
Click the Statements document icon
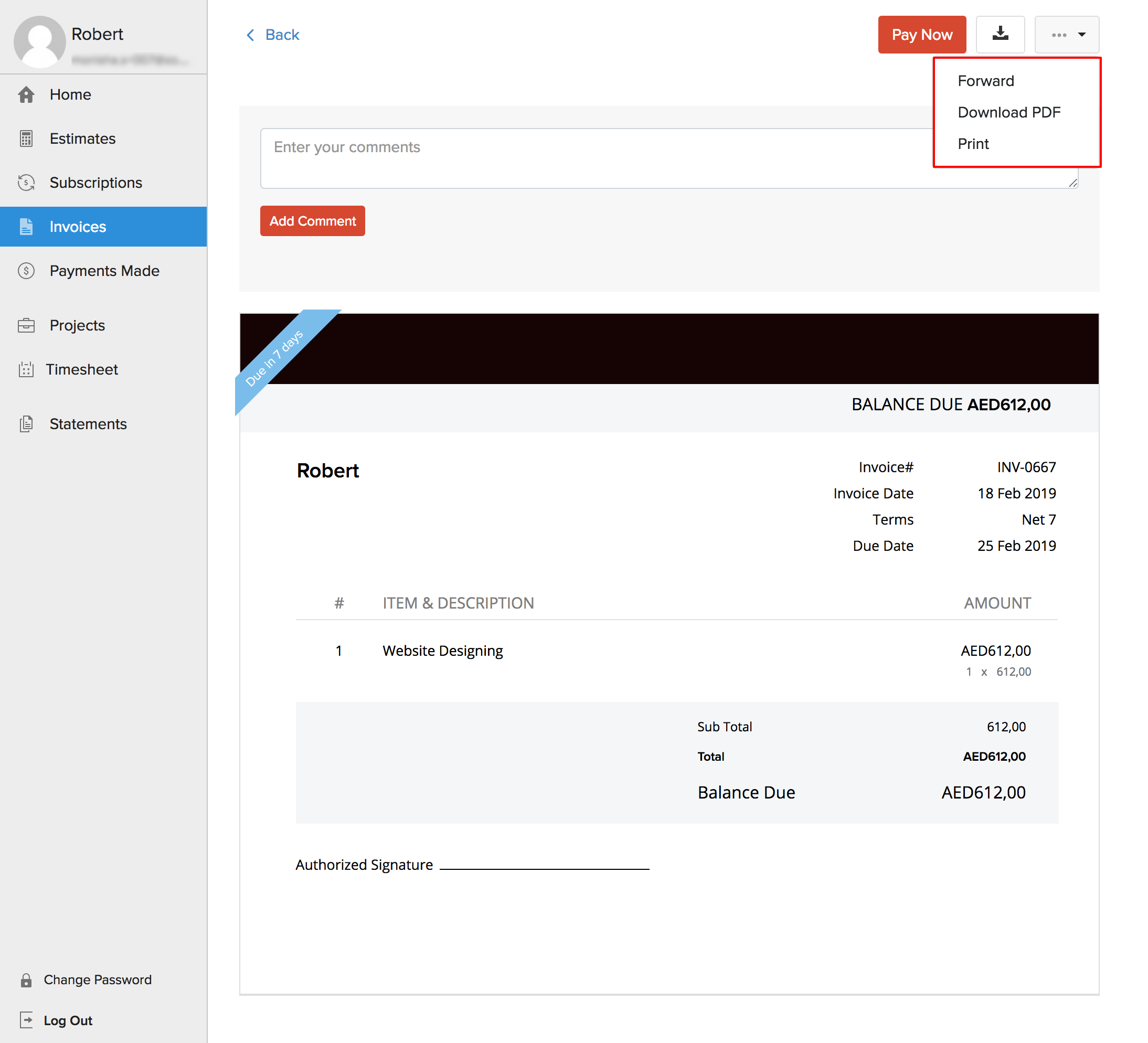coord(26,424)
